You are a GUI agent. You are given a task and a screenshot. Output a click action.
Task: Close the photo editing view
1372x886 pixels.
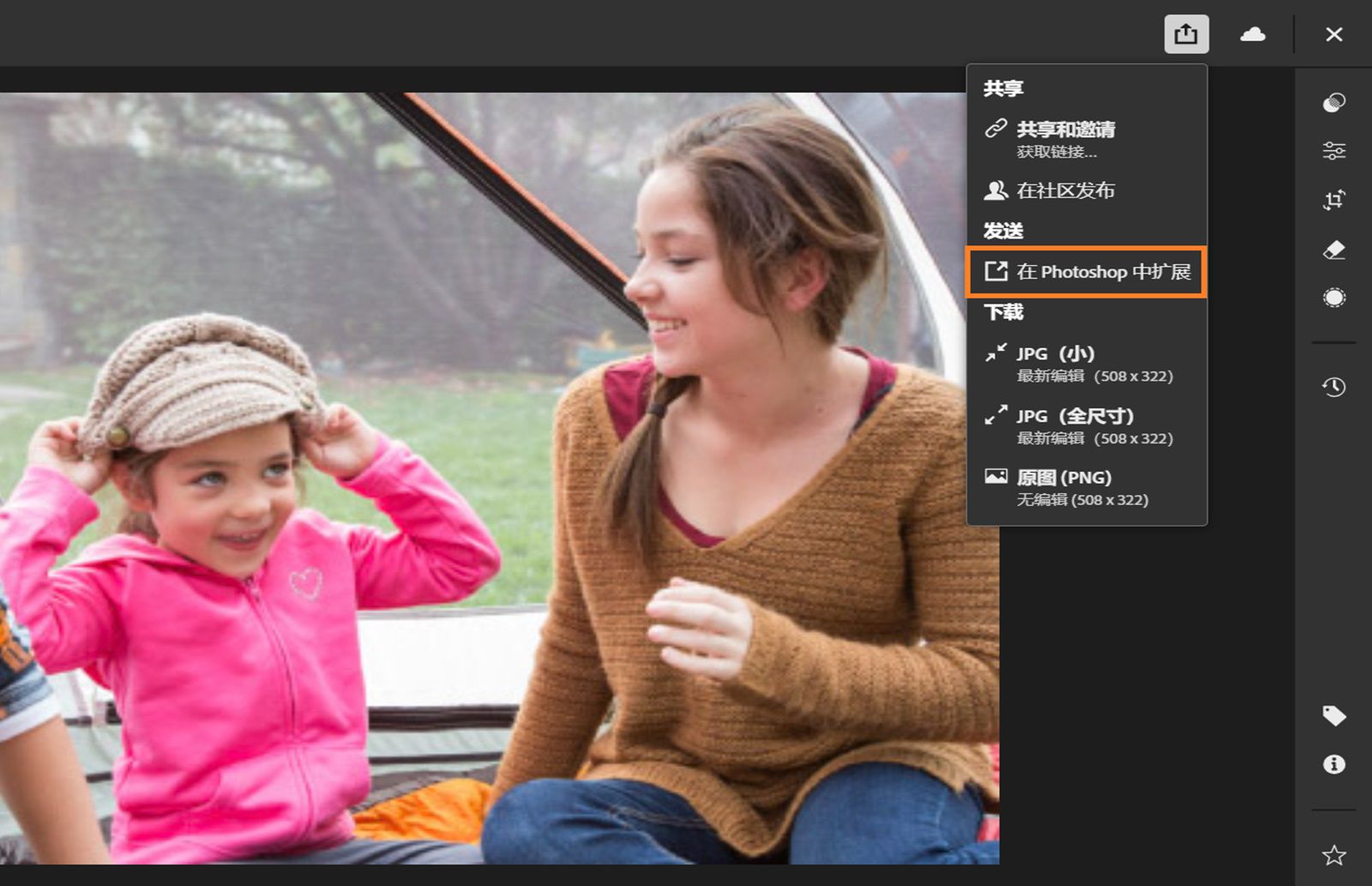tap(1334, 34)
